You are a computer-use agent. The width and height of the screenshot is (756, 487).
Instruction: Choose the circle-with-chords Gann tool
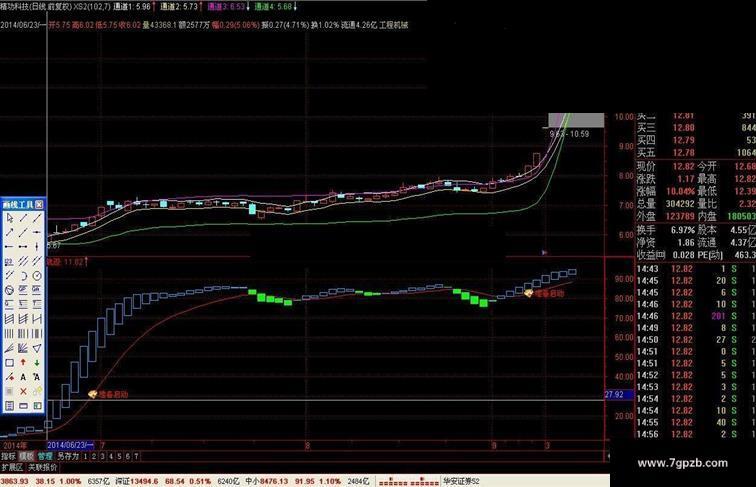[x=9, y=290]
